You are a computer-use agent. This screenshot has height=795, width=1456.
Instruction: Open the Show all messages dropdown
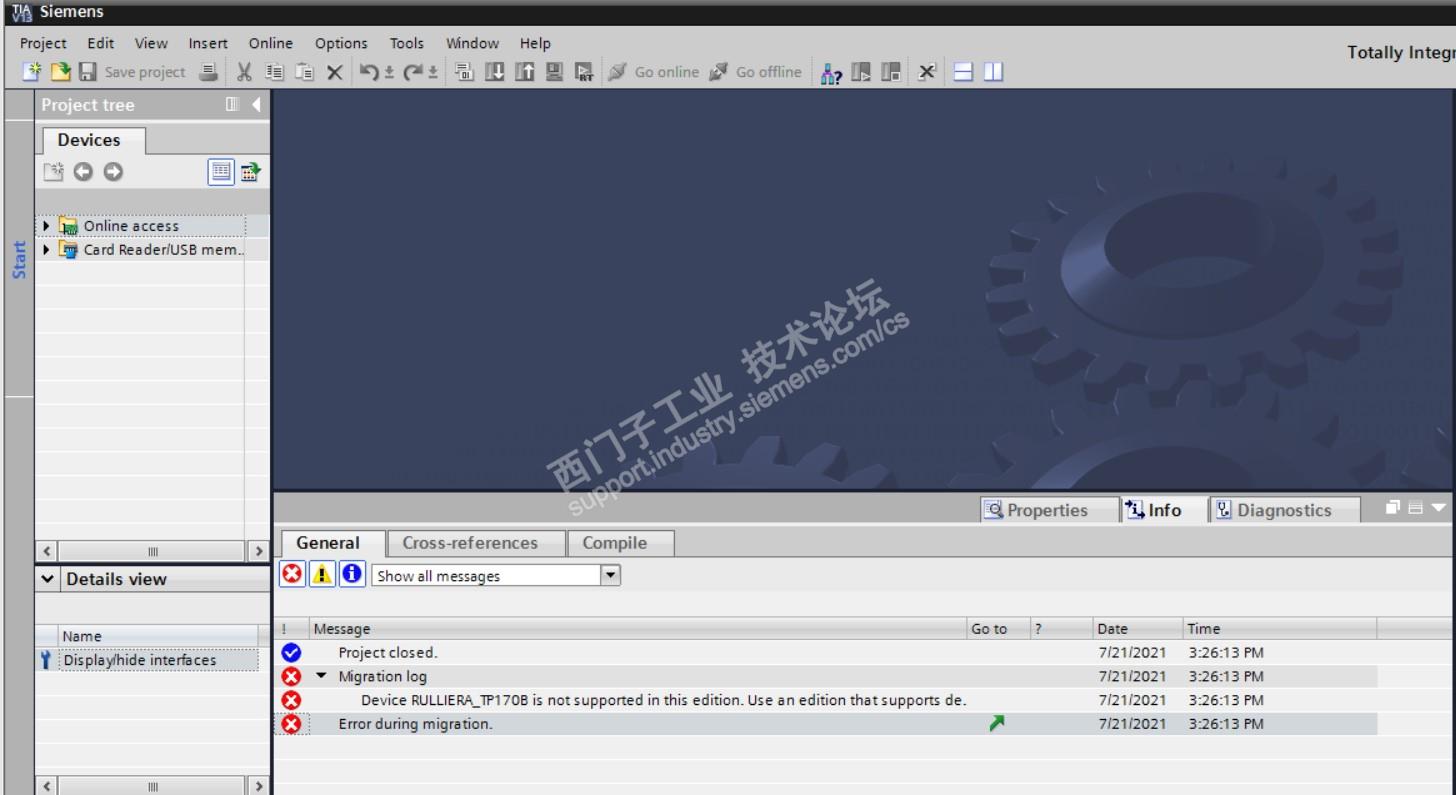tap(610, 575)
